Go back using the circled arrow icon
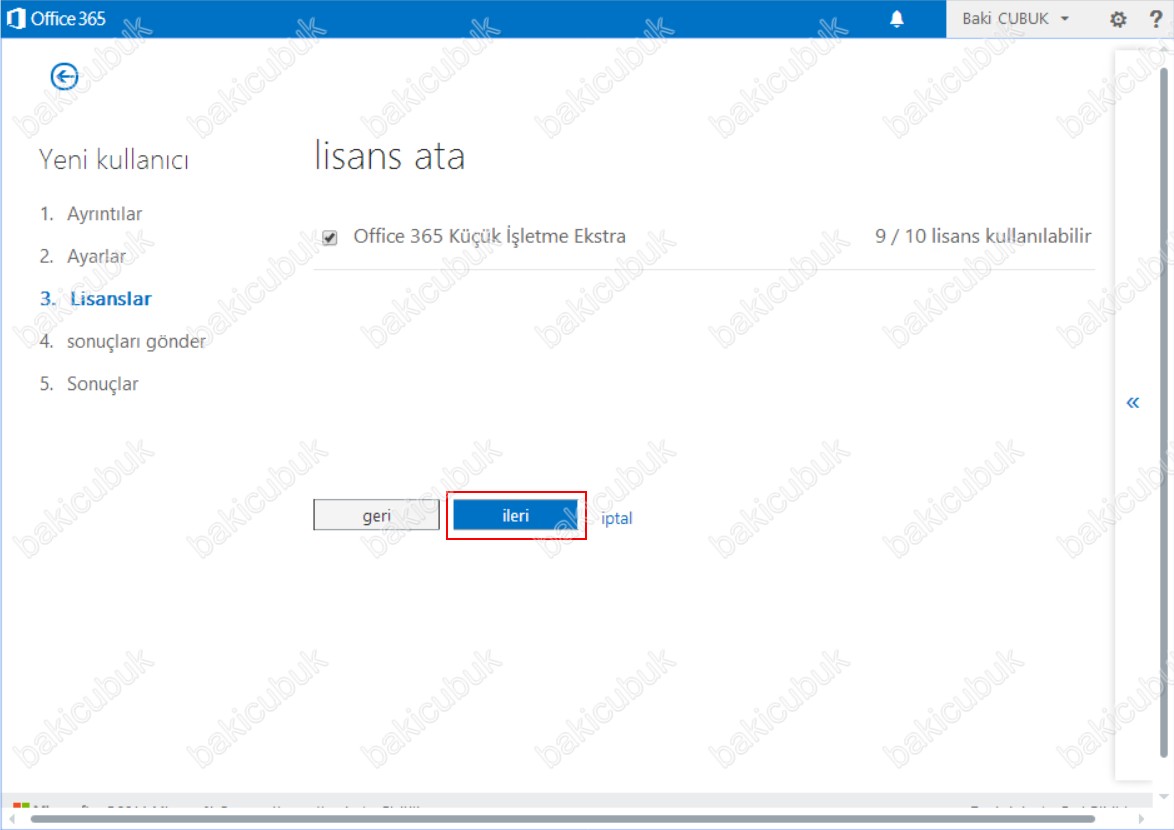1174x830 pixels. click(64, 76)
